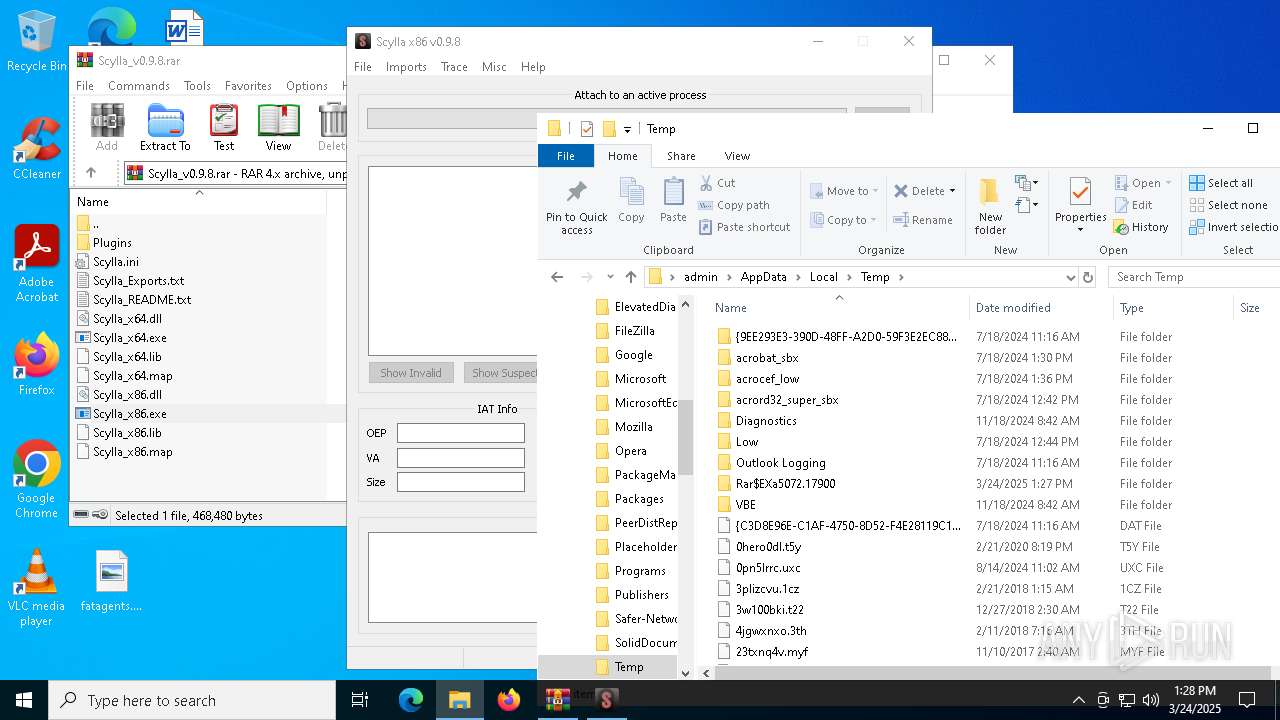Viewport: 1280px width, 720px height.
Task: Click the Test icon in WinRAR
Action: click(x=224, y=128)
